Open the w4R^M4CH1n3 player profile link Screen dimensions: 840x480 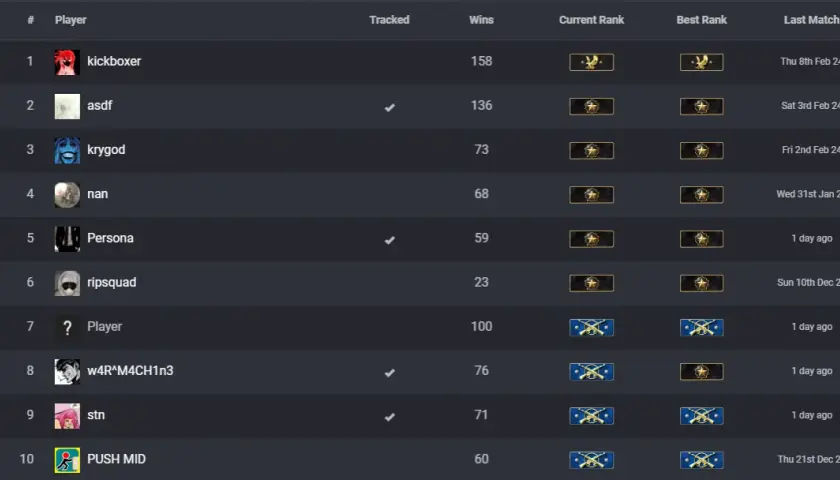point(130,371)
